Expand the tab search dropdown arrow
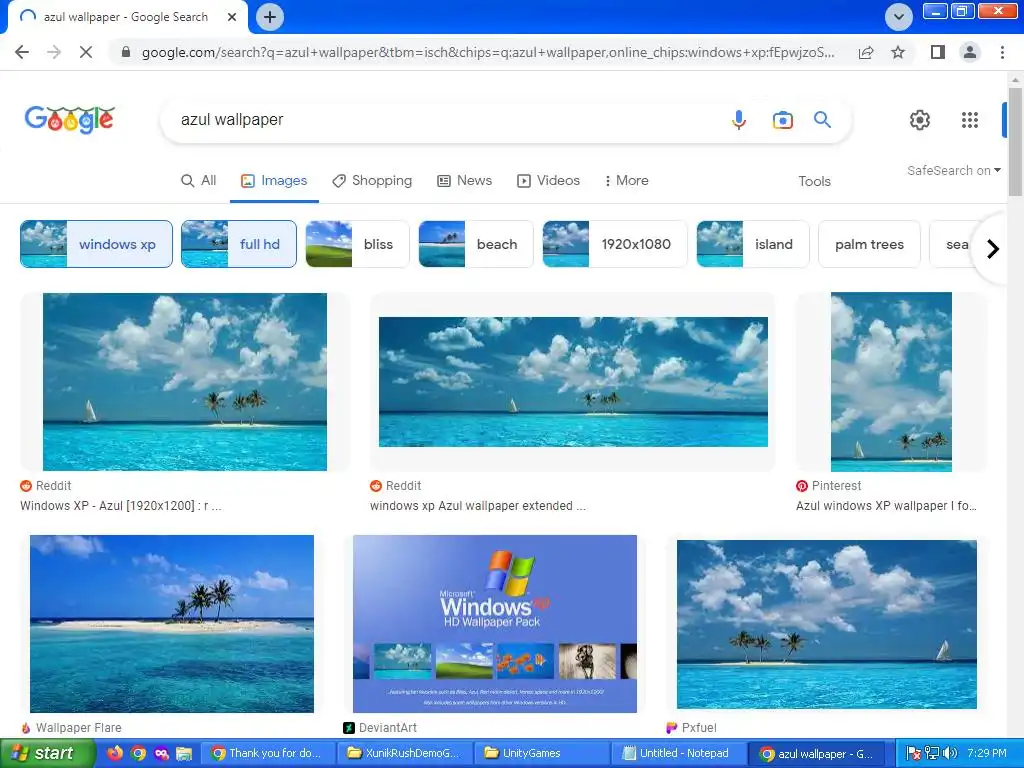 [x=899, y=17]
